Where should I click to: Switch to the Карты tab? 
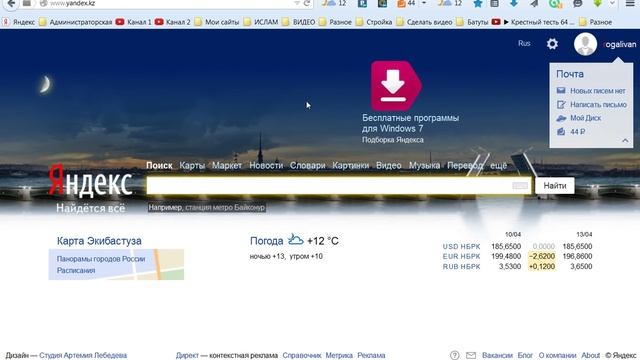coord(192,165)
